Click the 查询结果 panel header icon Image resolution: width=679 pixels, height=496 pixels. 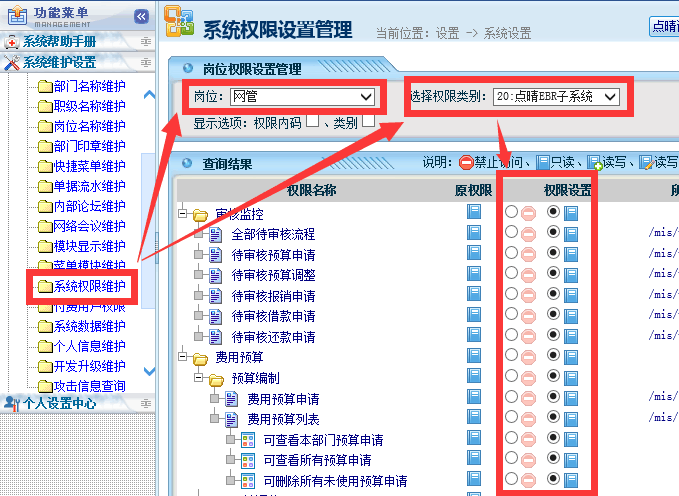186,163
